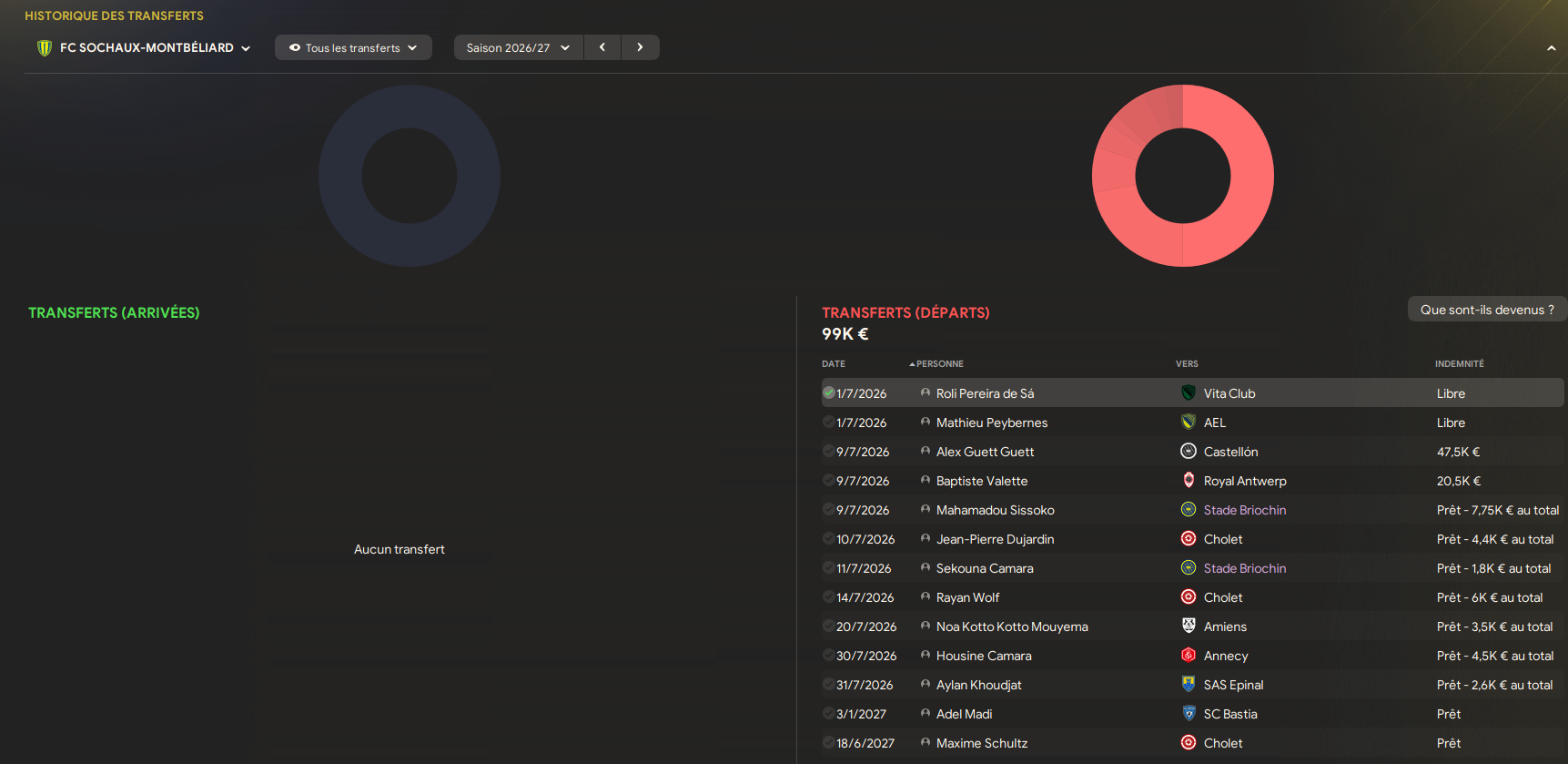Tick the selection circle for Alex Guett Guett
The width and height of the screenshot is (1568, 764).
[829, 451]
